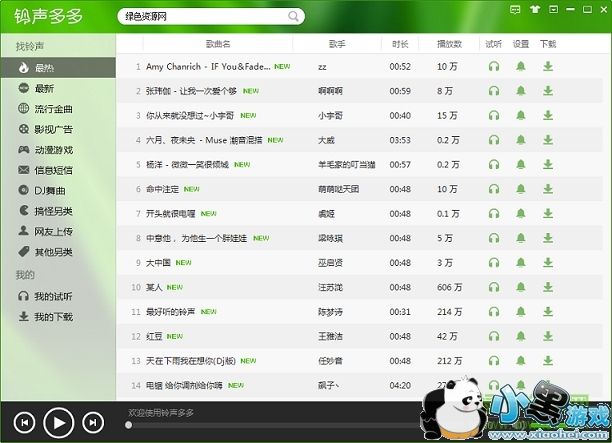The image size is (612, 443).
Task: Preview row 7 开头就很电喔 ringtone
Action: [494, 213]
